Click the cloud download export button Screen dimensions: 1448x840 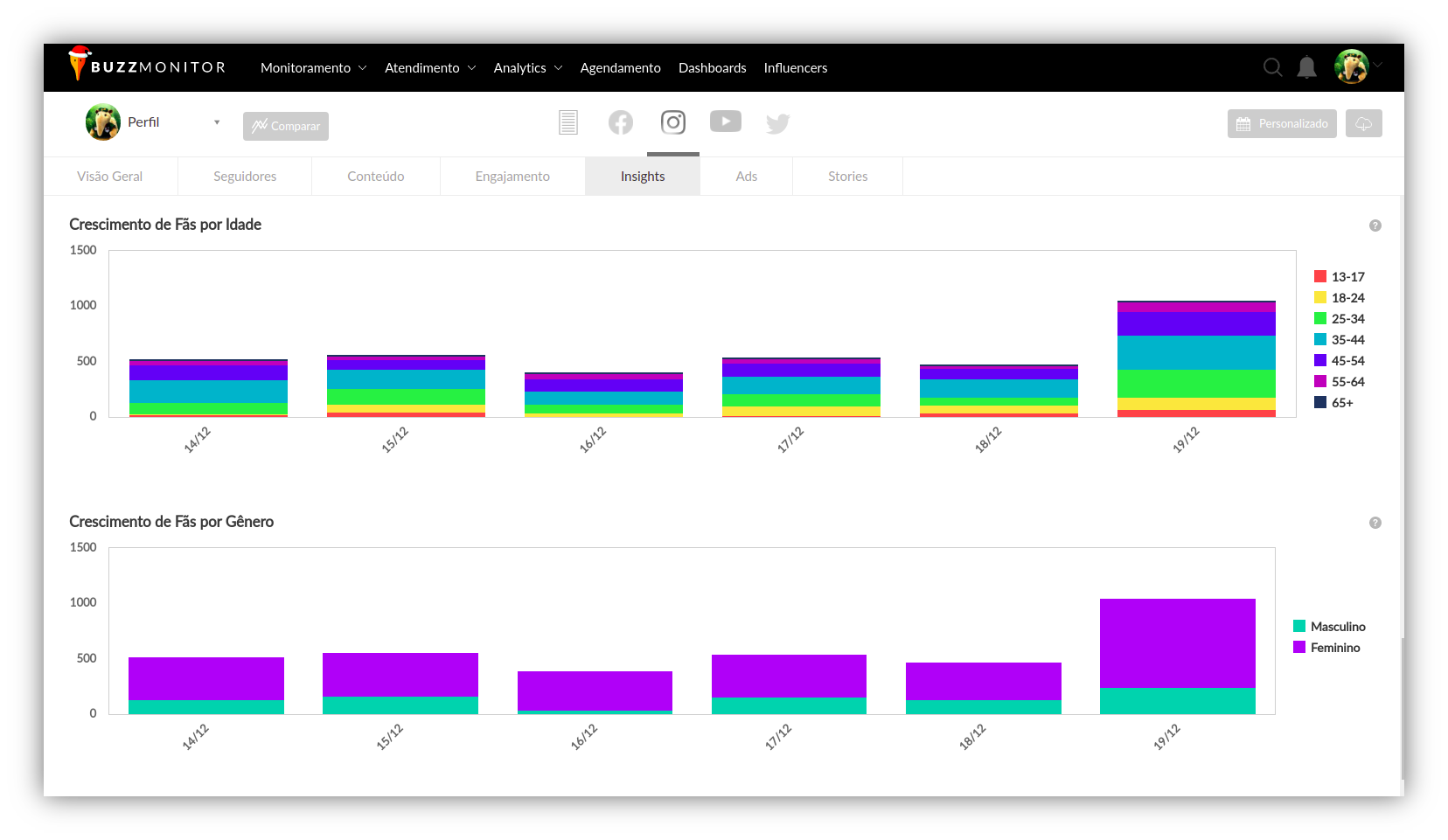tap(1363, 124)
